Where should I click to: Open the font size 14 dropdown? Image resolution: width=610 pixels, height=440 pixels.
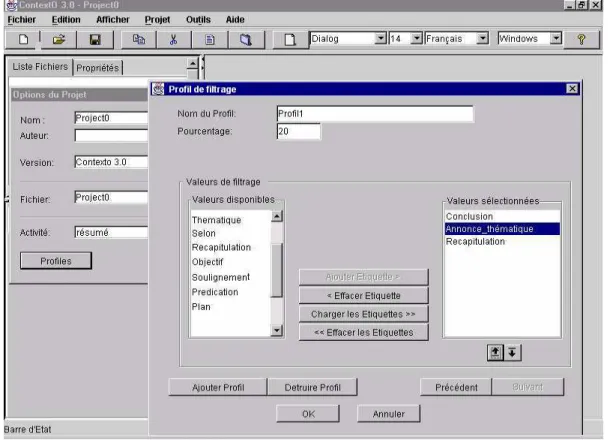coord(416,38)
